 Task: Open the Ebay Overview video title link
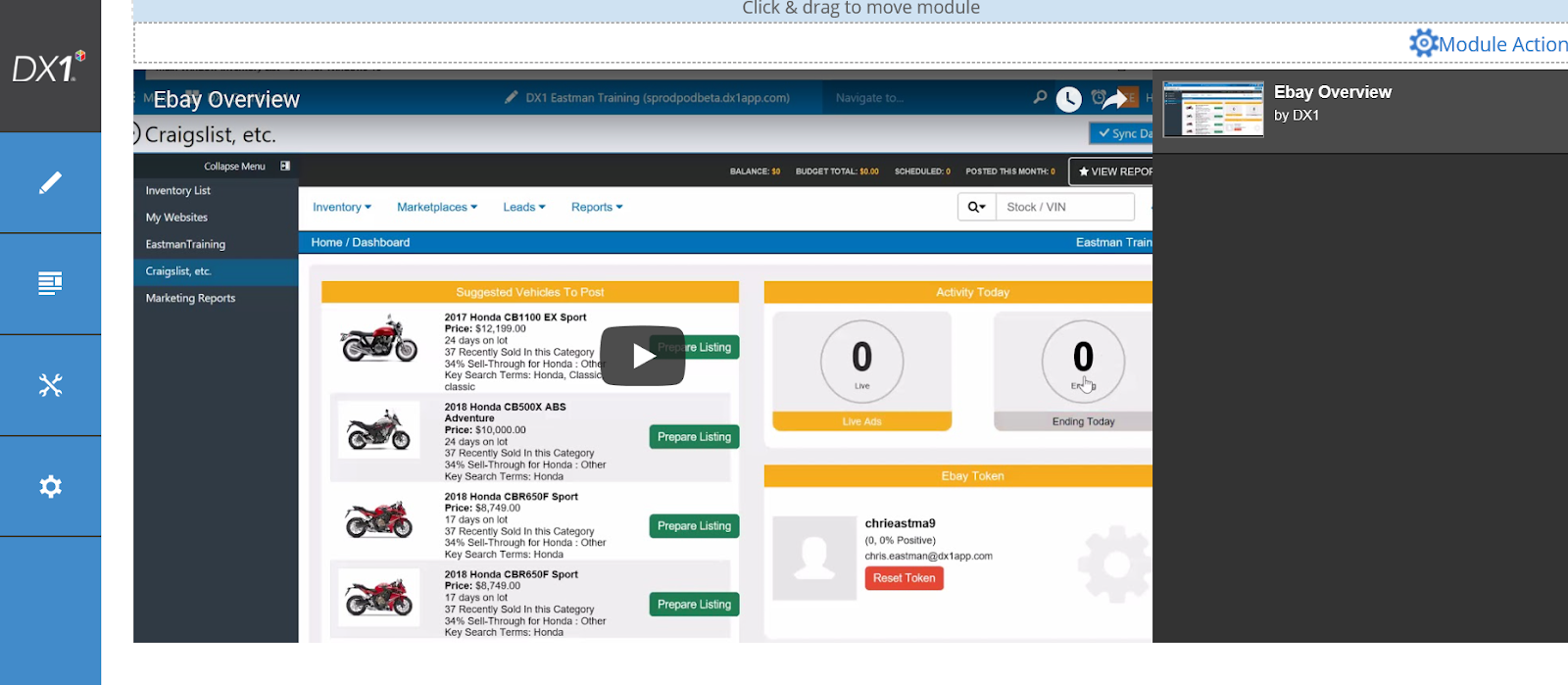(x=226, y=99)
